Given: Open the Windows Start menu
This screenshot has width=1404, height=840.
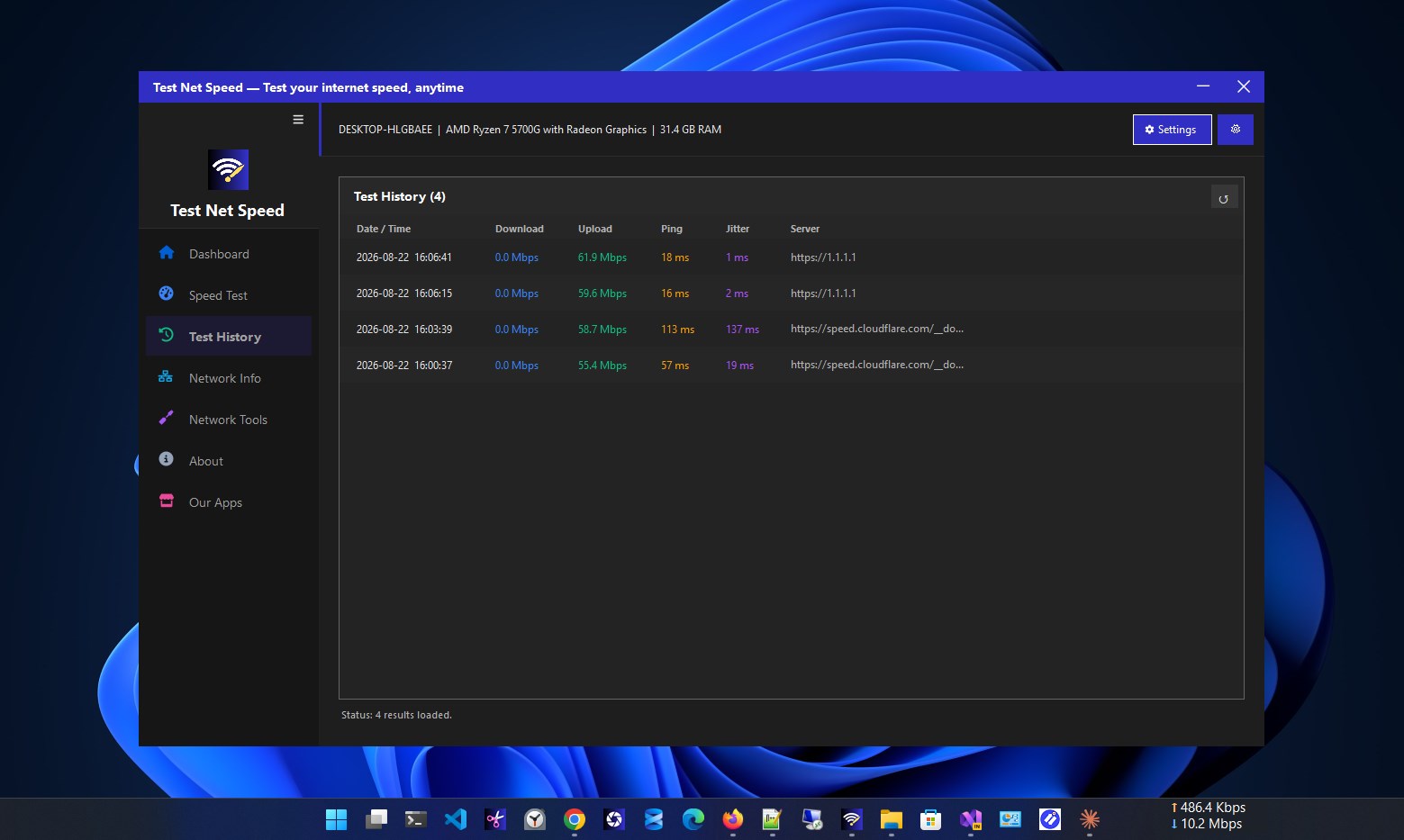Looking at the screenshot, I should coord(337,819).
